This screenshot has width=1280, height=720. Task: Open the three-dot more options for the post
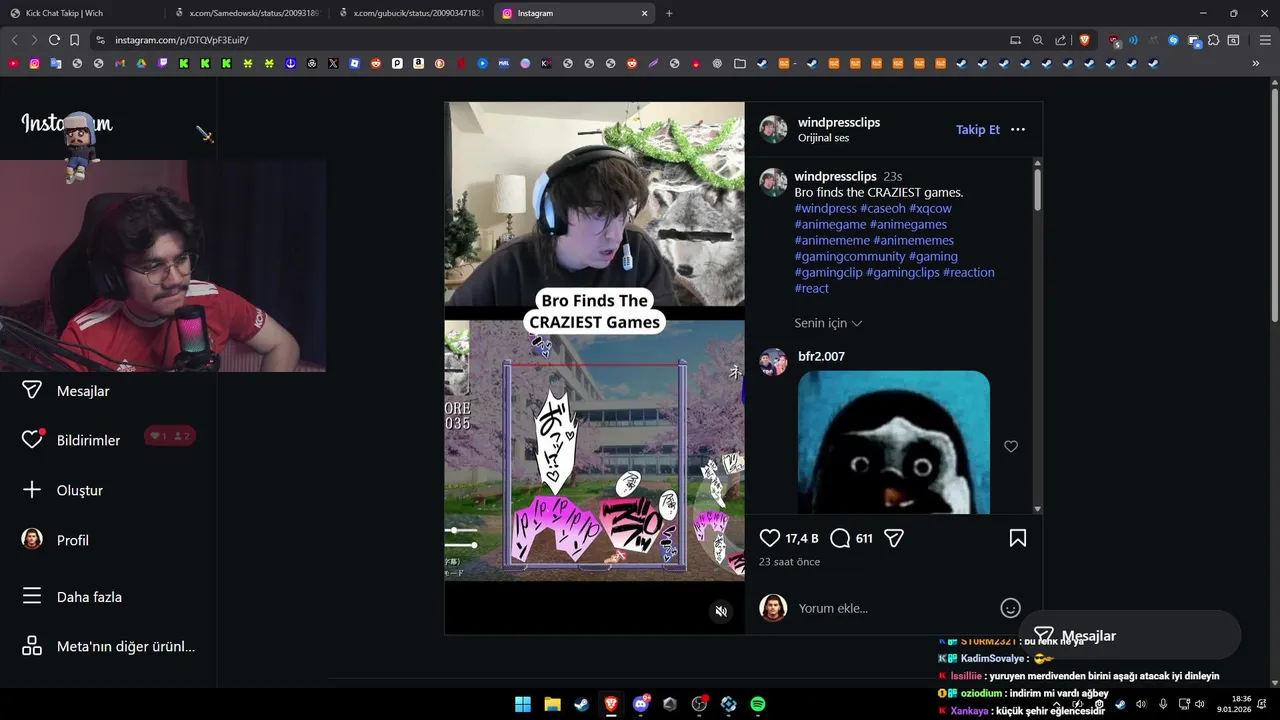(1018, 130)
